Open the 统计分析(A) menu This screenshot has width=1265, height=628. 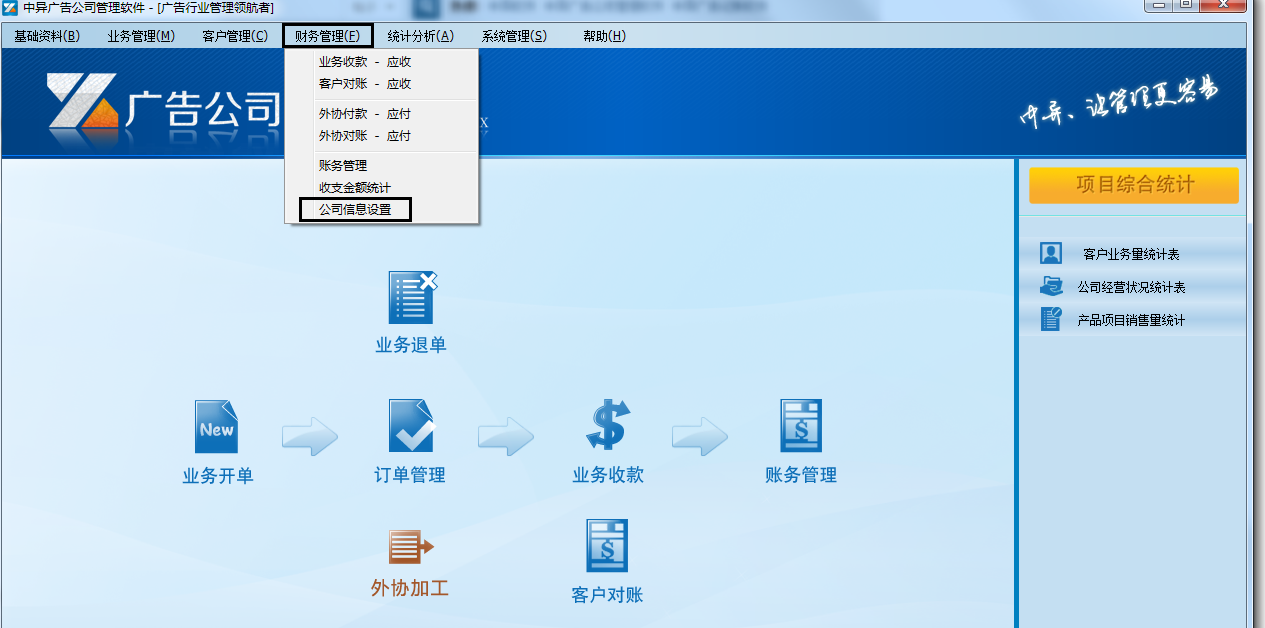420,36
